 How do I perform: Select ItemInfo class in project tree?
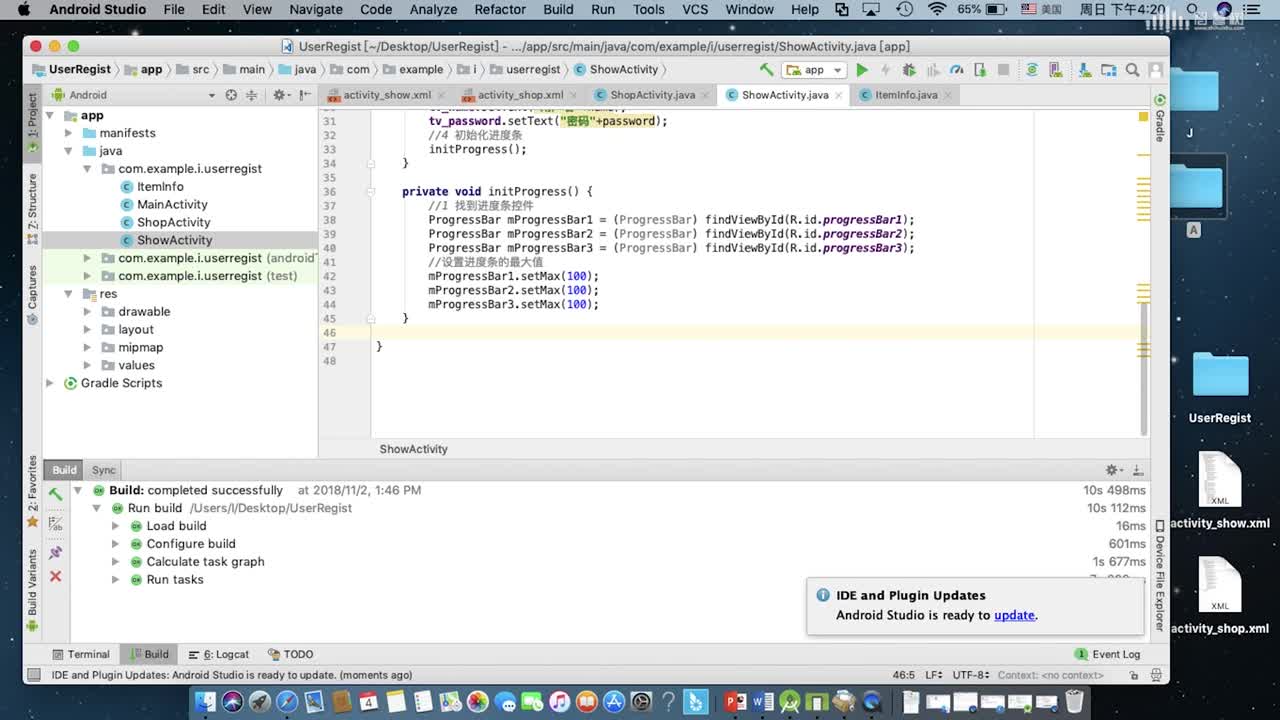click(160, 187)
